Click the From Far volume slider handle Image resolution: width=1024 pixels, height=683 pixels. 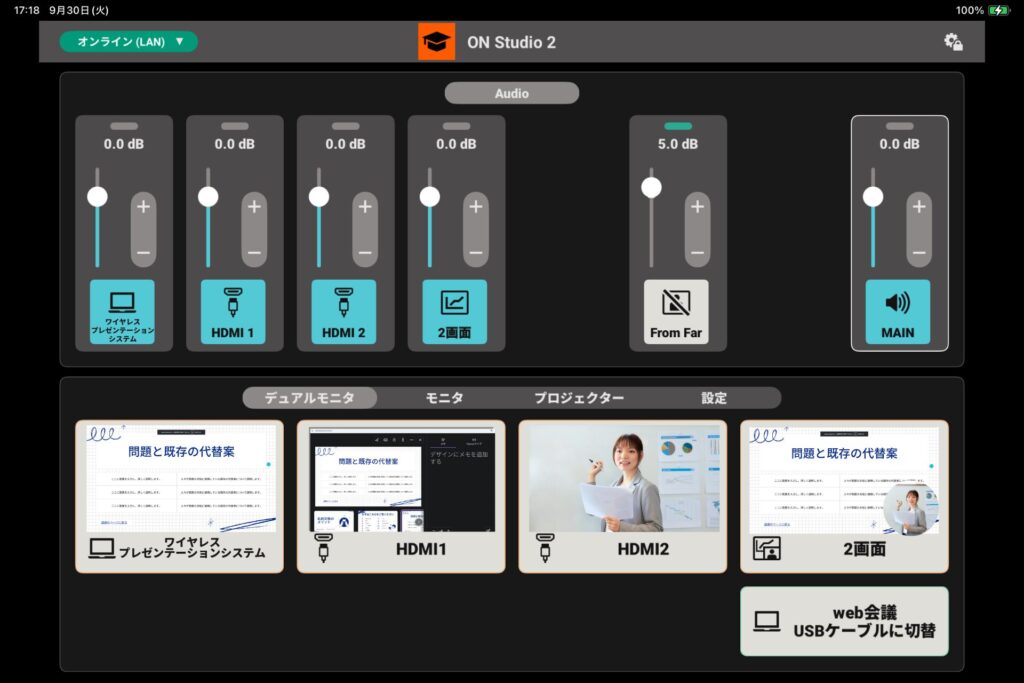click(652, 187)
